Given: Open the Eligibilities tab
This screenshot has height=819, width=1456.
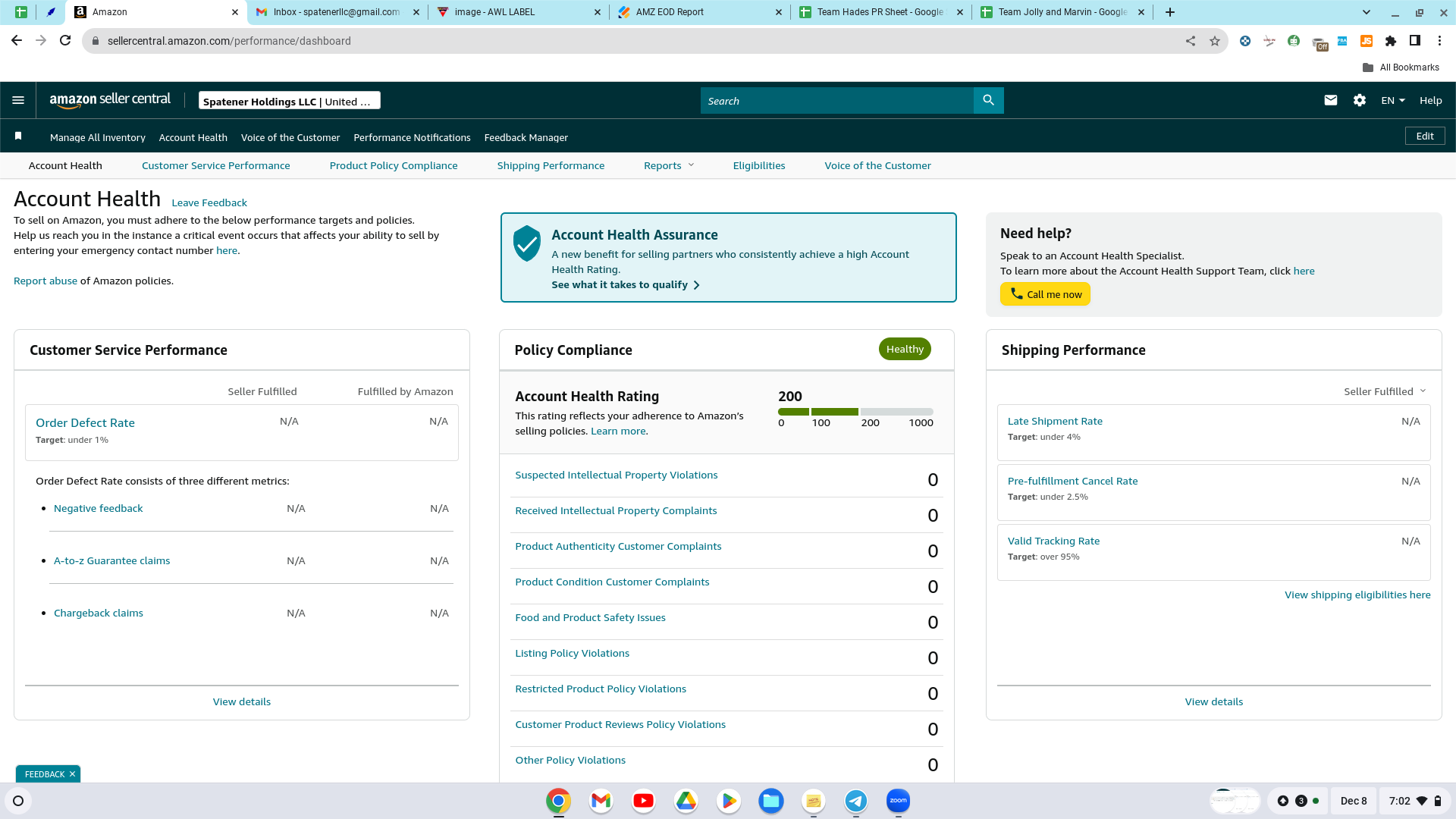Looking at the screenshot, I should coord(759,165).
